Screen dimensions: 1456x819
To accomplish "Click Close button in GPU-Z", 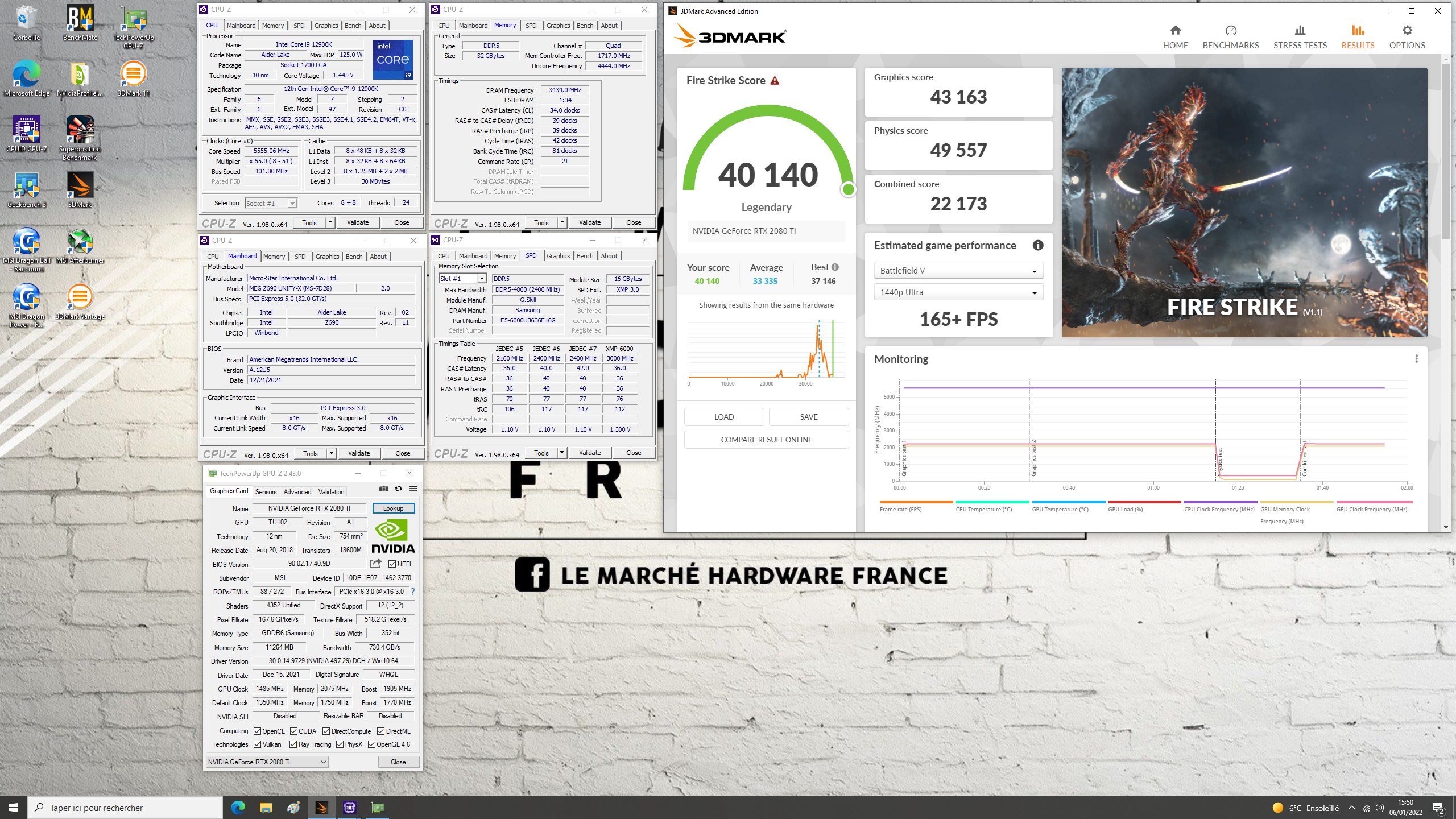I will pos(398,762).
